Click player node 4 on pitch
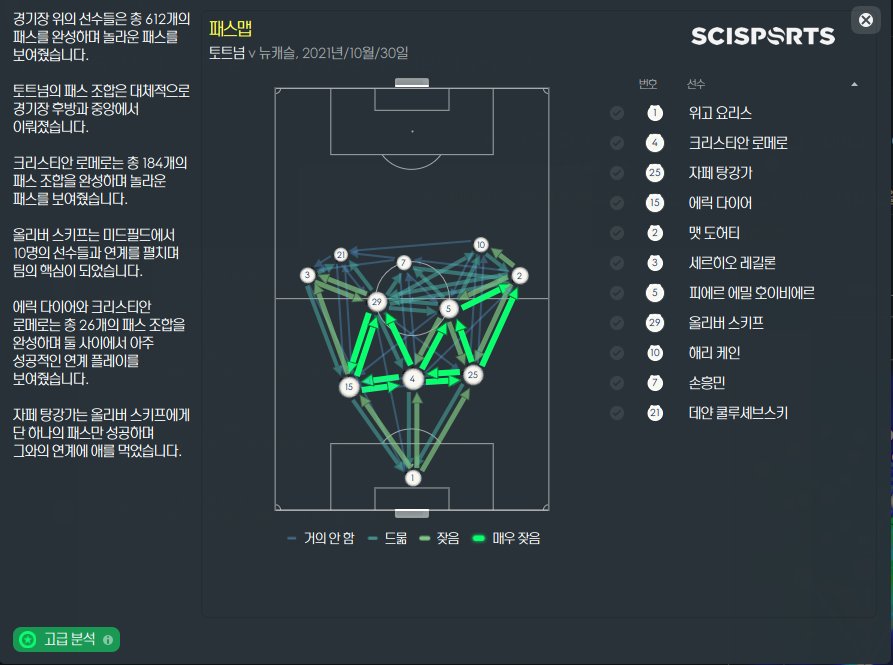This screenshot has width=893, height=665. (x=413, y=379)
